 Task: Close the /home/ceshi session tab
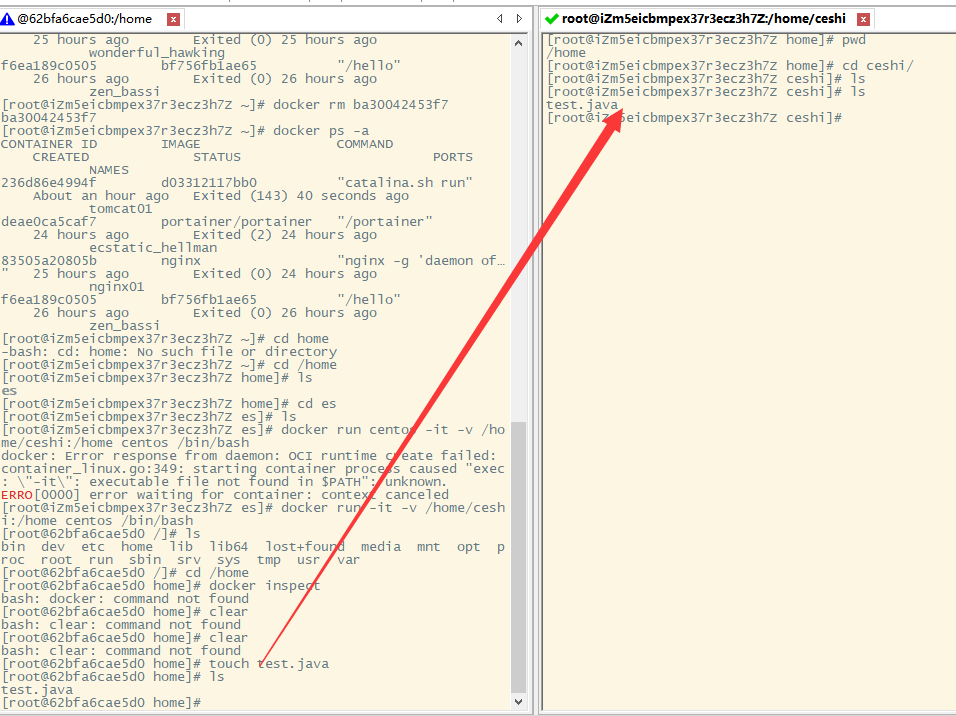(863, 20)
